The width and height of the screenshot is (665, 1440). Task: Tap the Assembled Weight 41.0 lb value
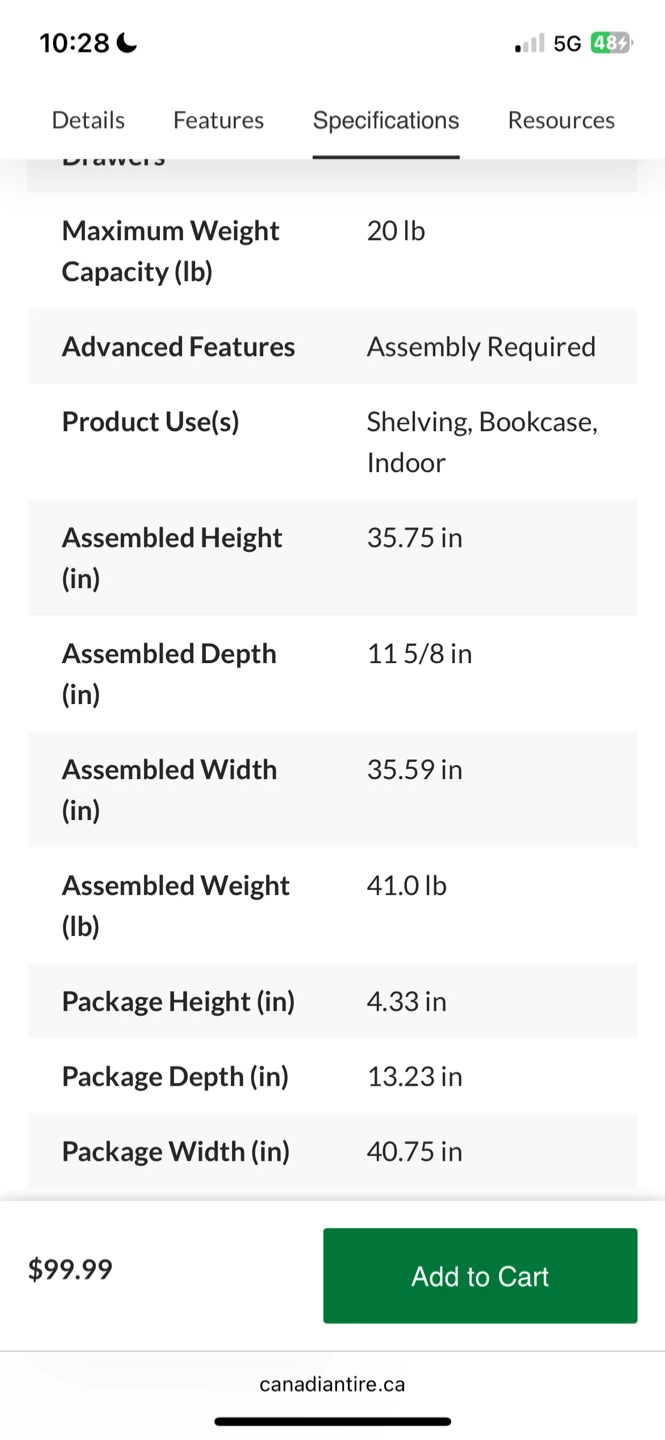point(406,886)
